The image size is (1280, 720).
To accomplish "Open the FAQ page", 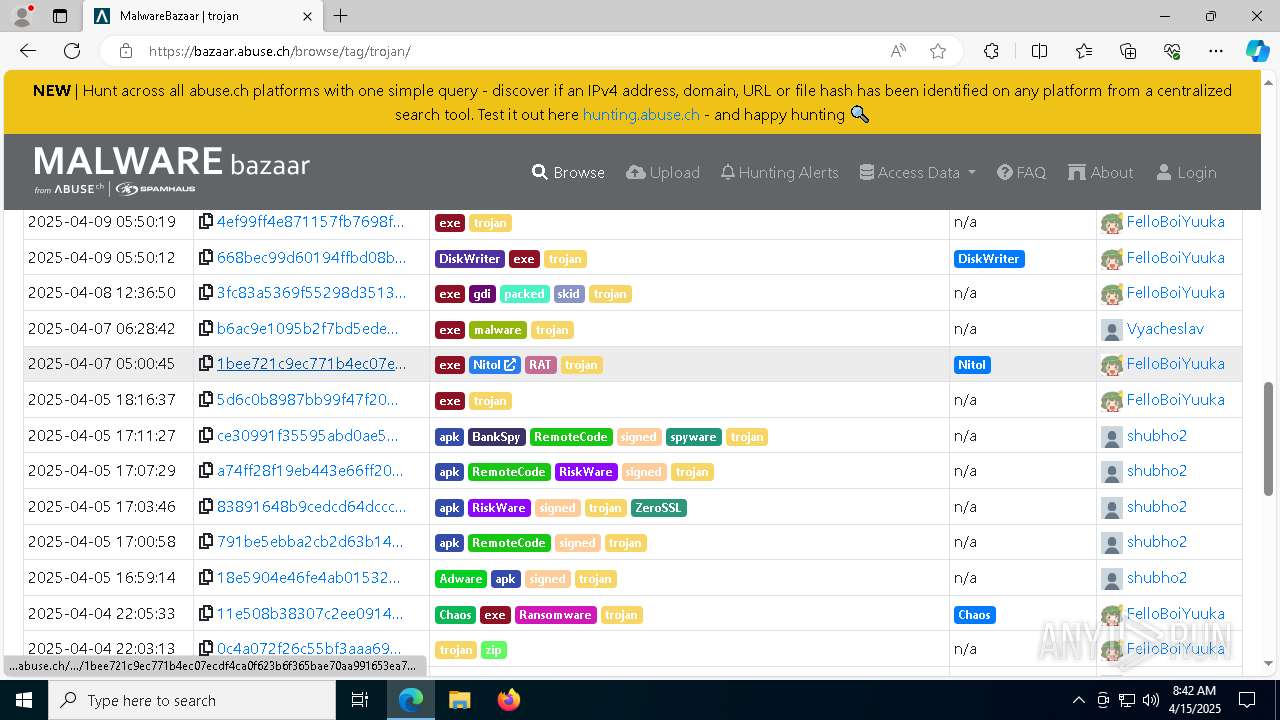I will click(1021, 172).
